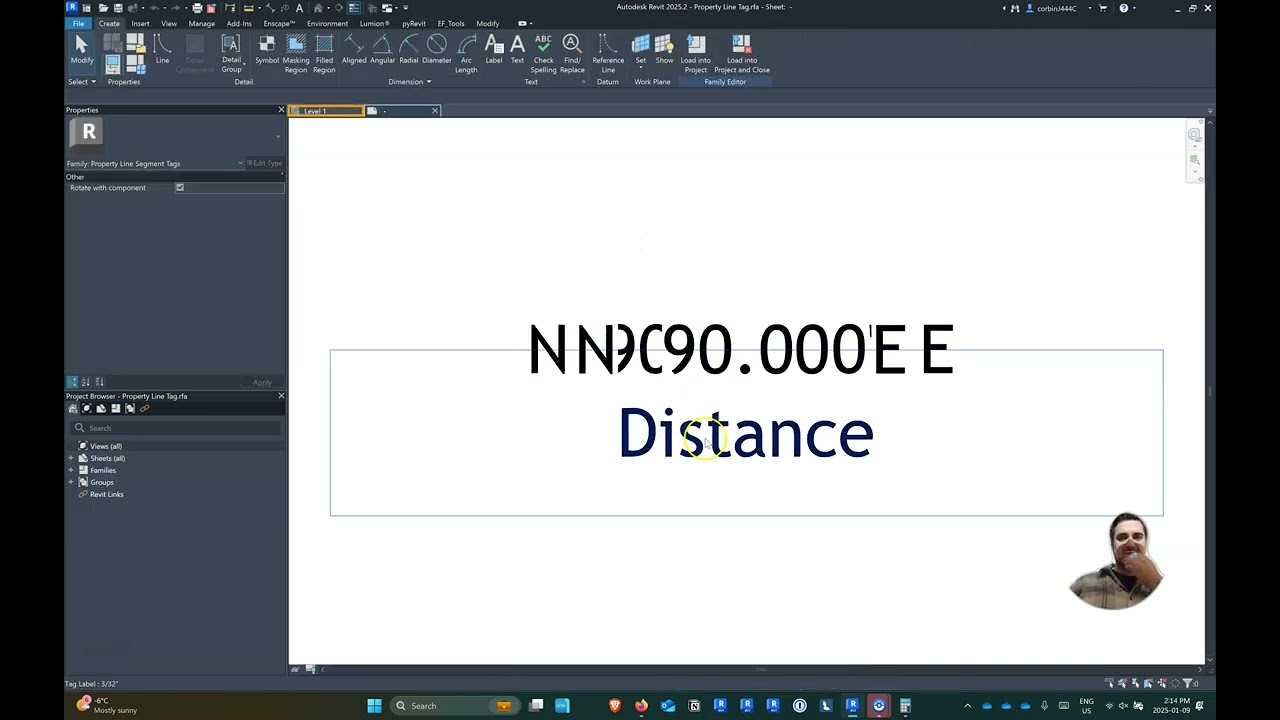Click the volume icon in system tray
The height and width of the screenshot is (720, 1280).
pyautogui.click(x=1123, y=706)
